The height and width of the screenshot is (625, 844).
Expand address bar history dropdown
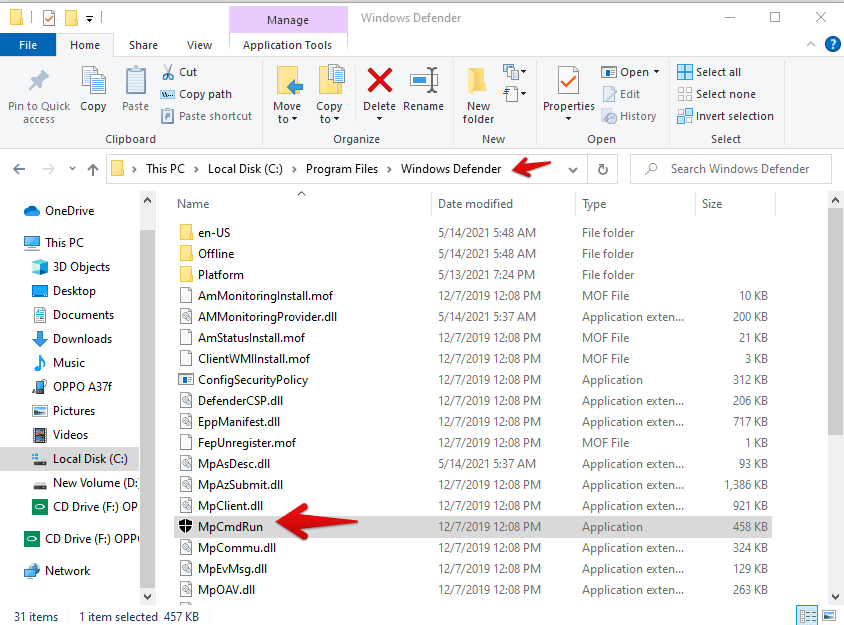[573, 170]
